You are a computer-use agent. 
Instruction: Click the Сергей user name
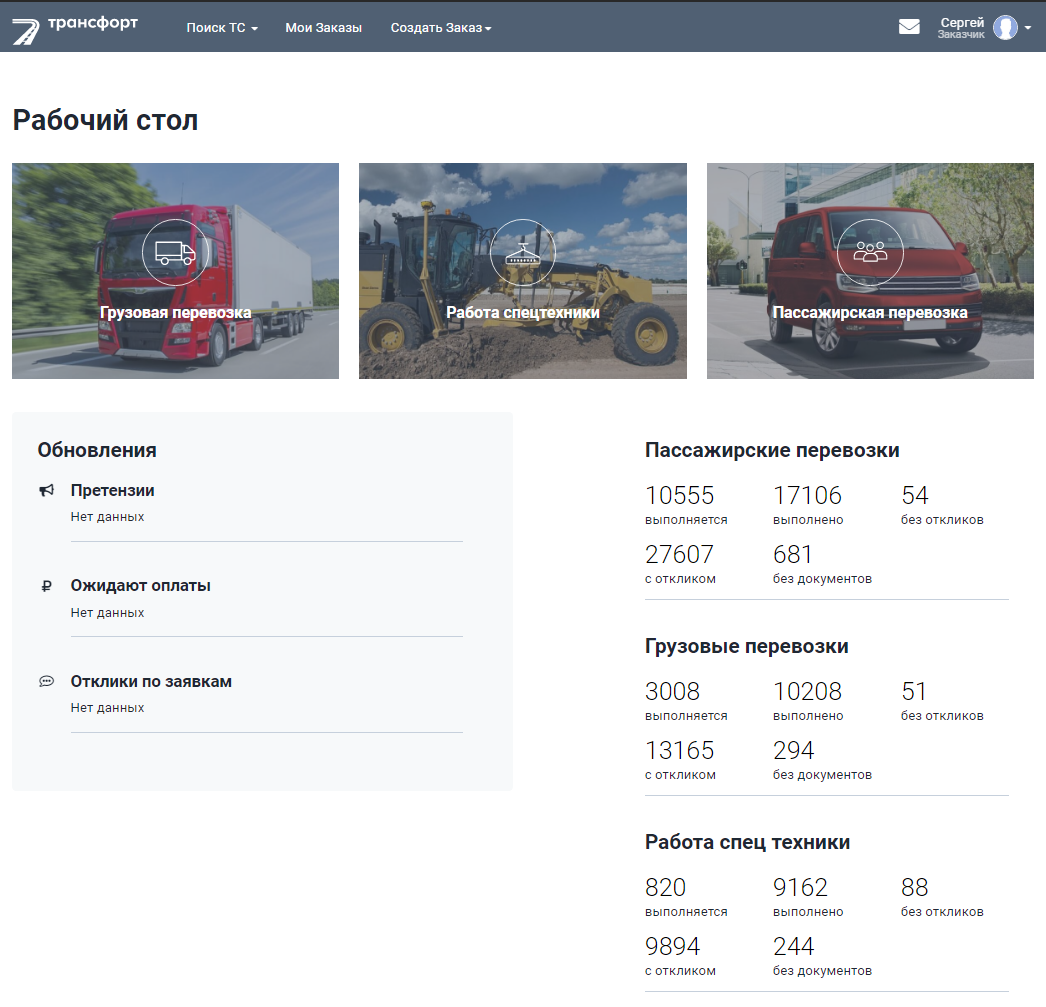pyautogui.click(x=962, y=23)
